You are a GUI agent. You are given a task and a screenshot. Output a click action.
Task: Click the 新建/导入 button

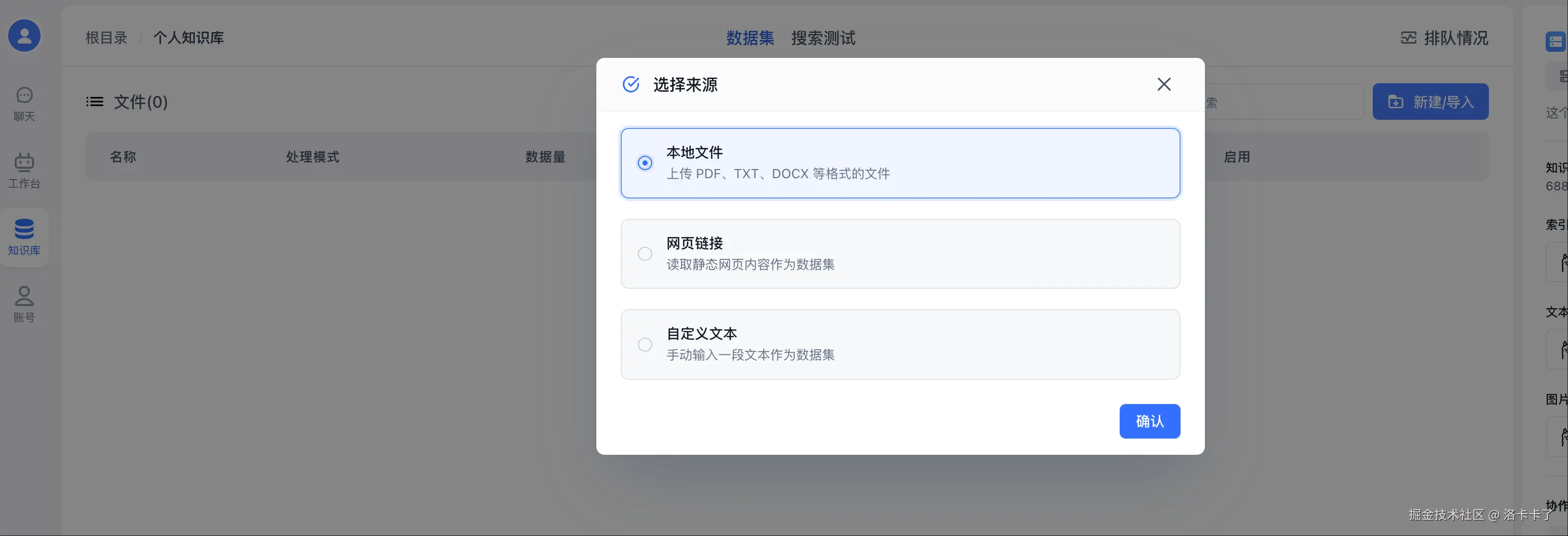1430,102
